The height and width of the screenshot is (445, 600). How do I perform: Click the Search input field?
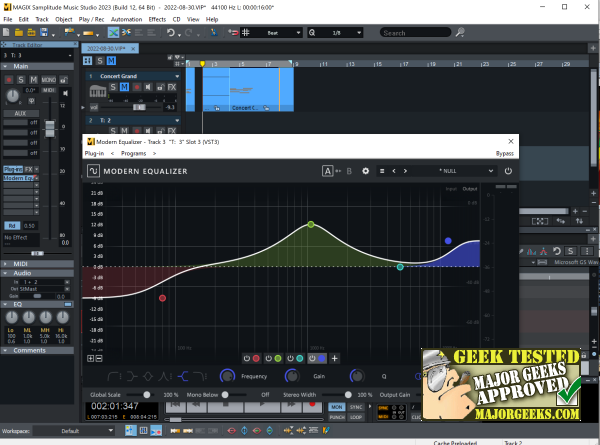pyautogui.click(x=415, y=33)
